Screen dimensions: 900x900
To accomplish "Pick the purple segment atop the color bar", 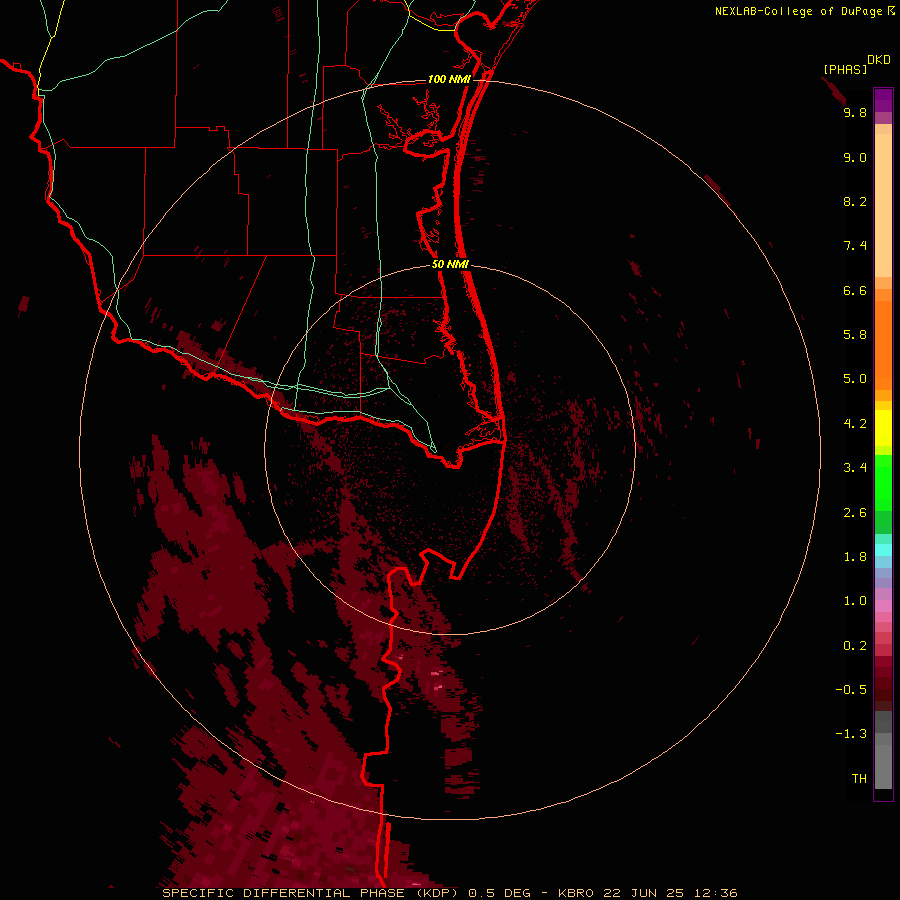I will 883,100.
